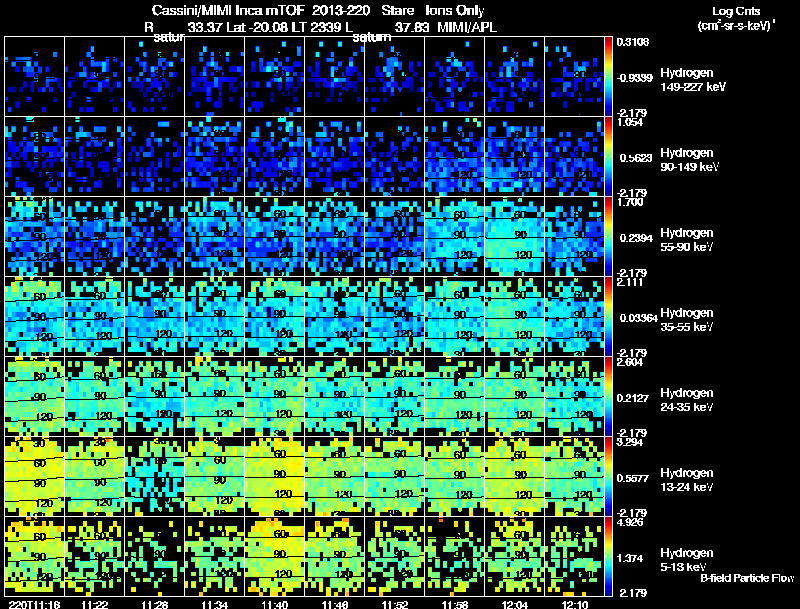800x609 pixels.
Task: Click the Cassini/MIMI Inca mTOF title text
Action: [229, 10]
